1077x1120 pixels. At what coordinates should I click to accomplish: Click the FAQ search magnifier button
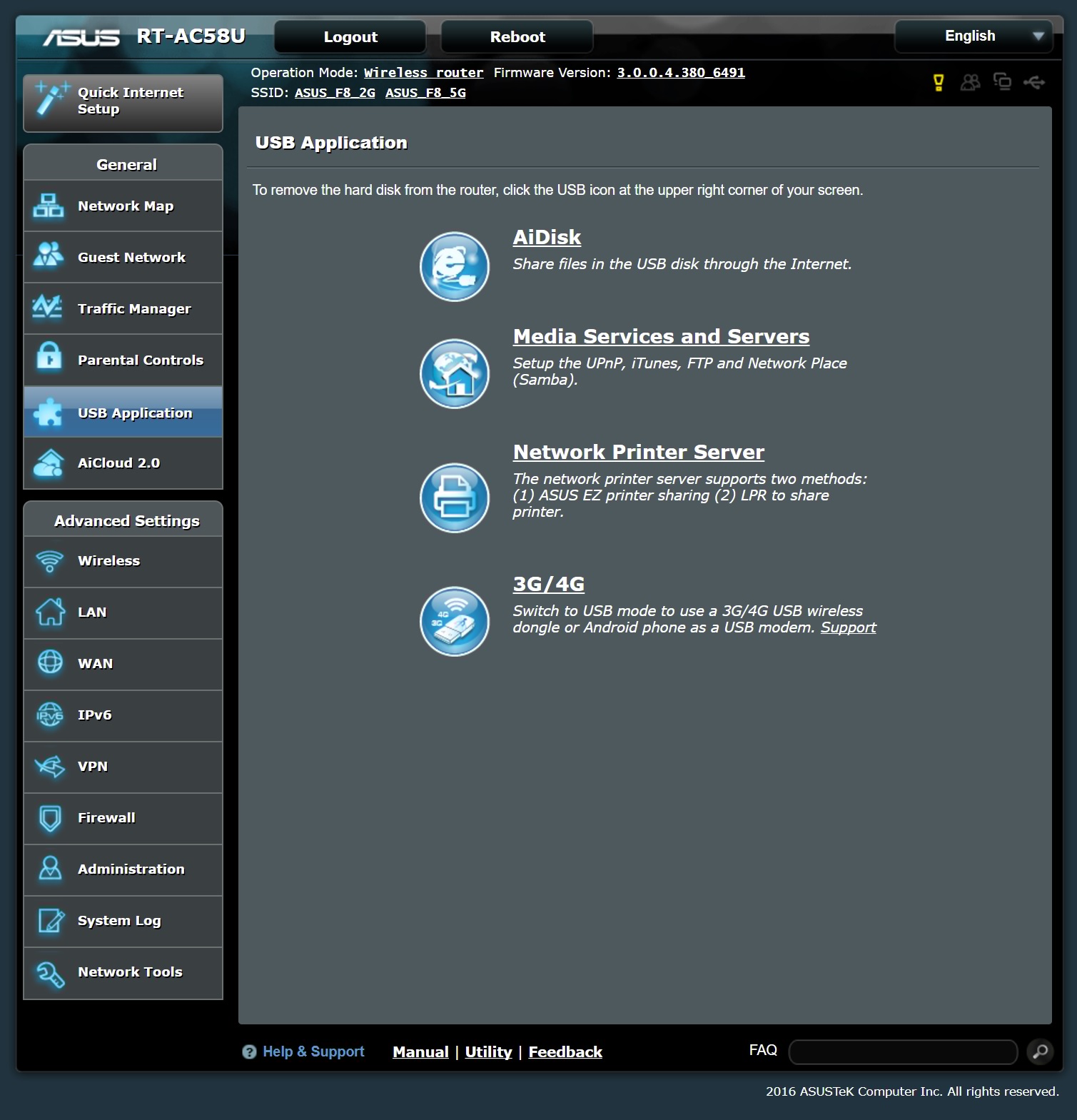click(1040, 1051)
